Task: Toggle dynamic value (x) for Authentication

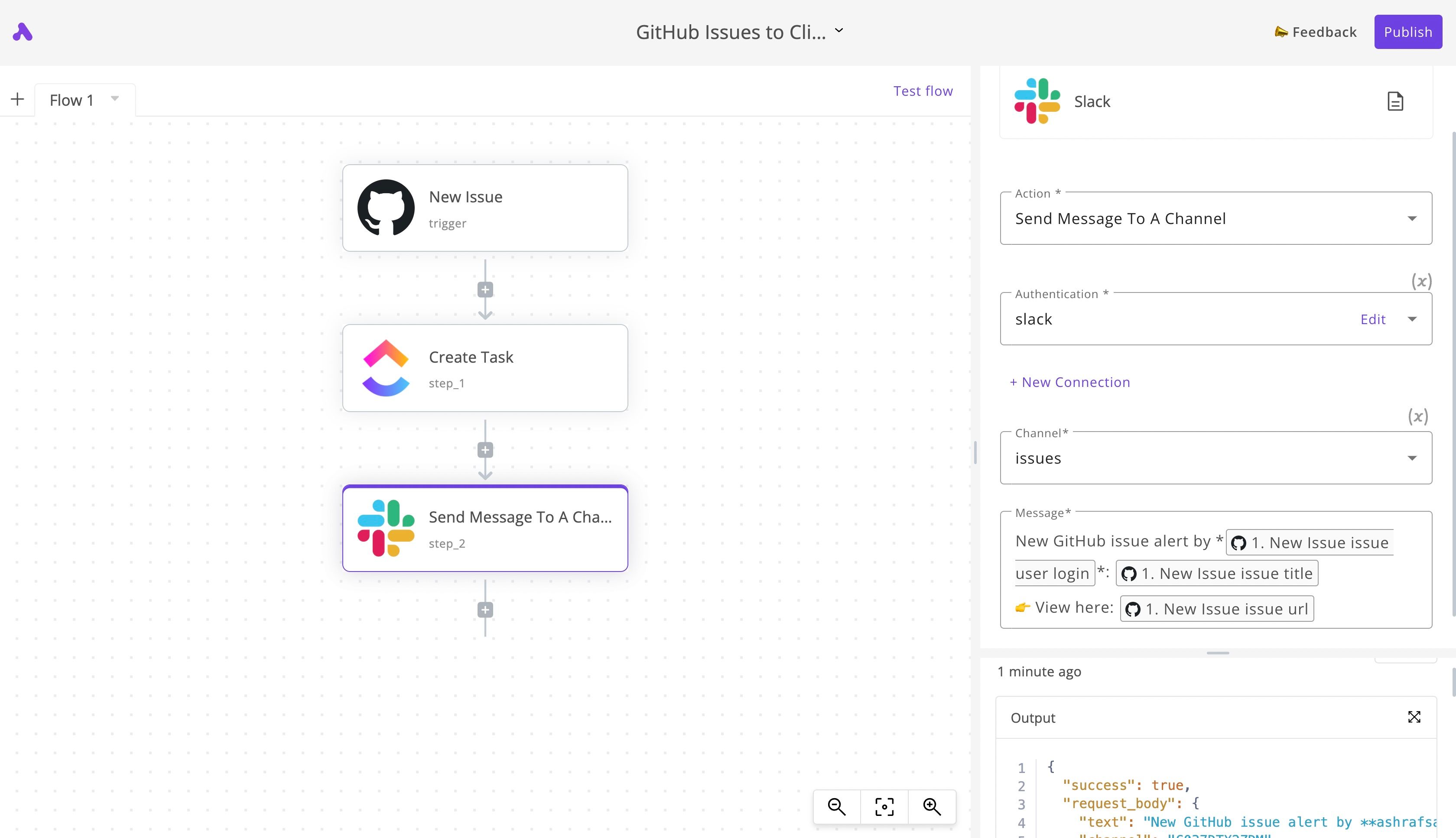Action: 1421,281
